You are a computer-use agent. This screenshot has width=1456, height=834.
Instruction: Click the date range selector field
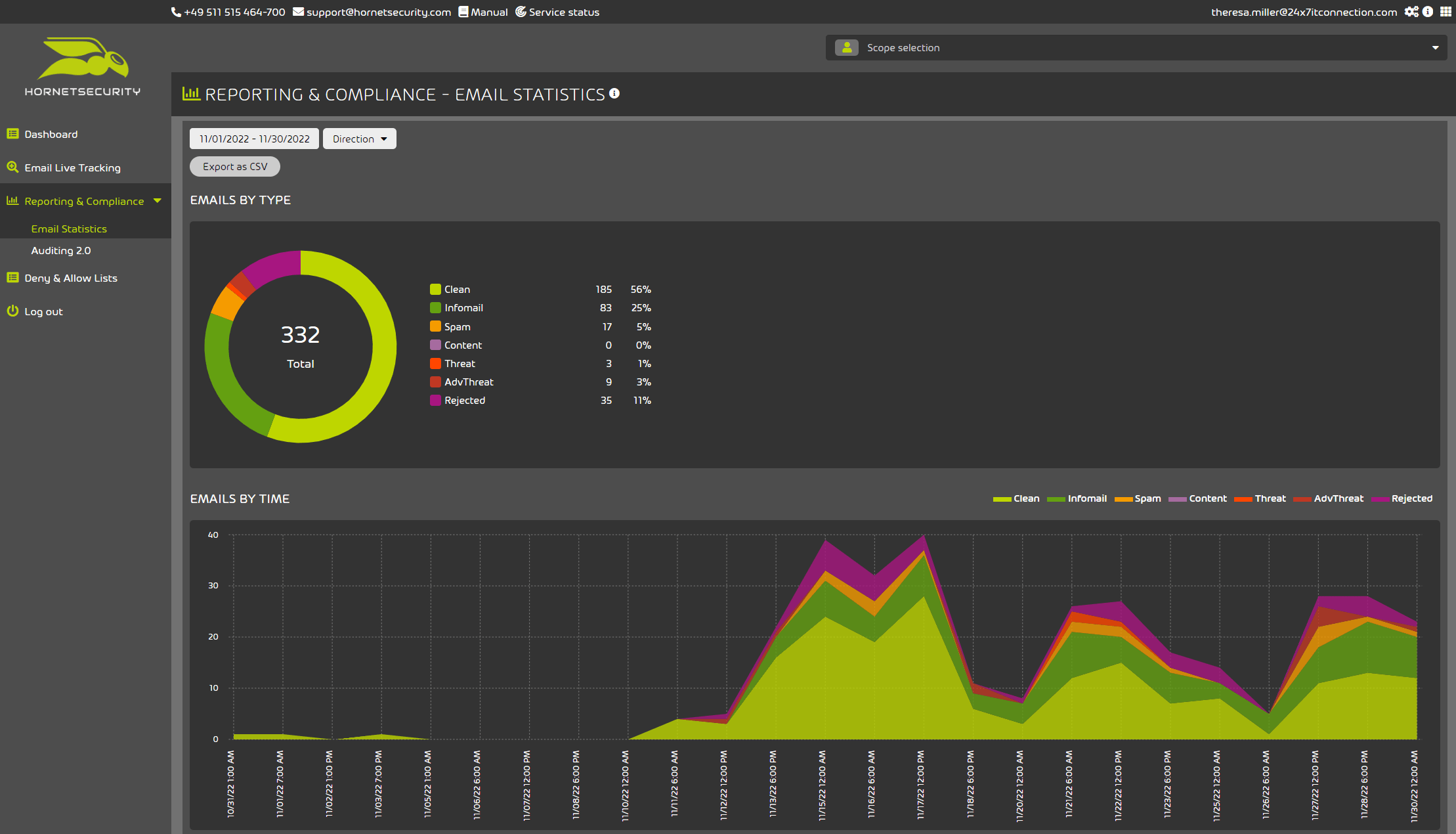(253, 138)
